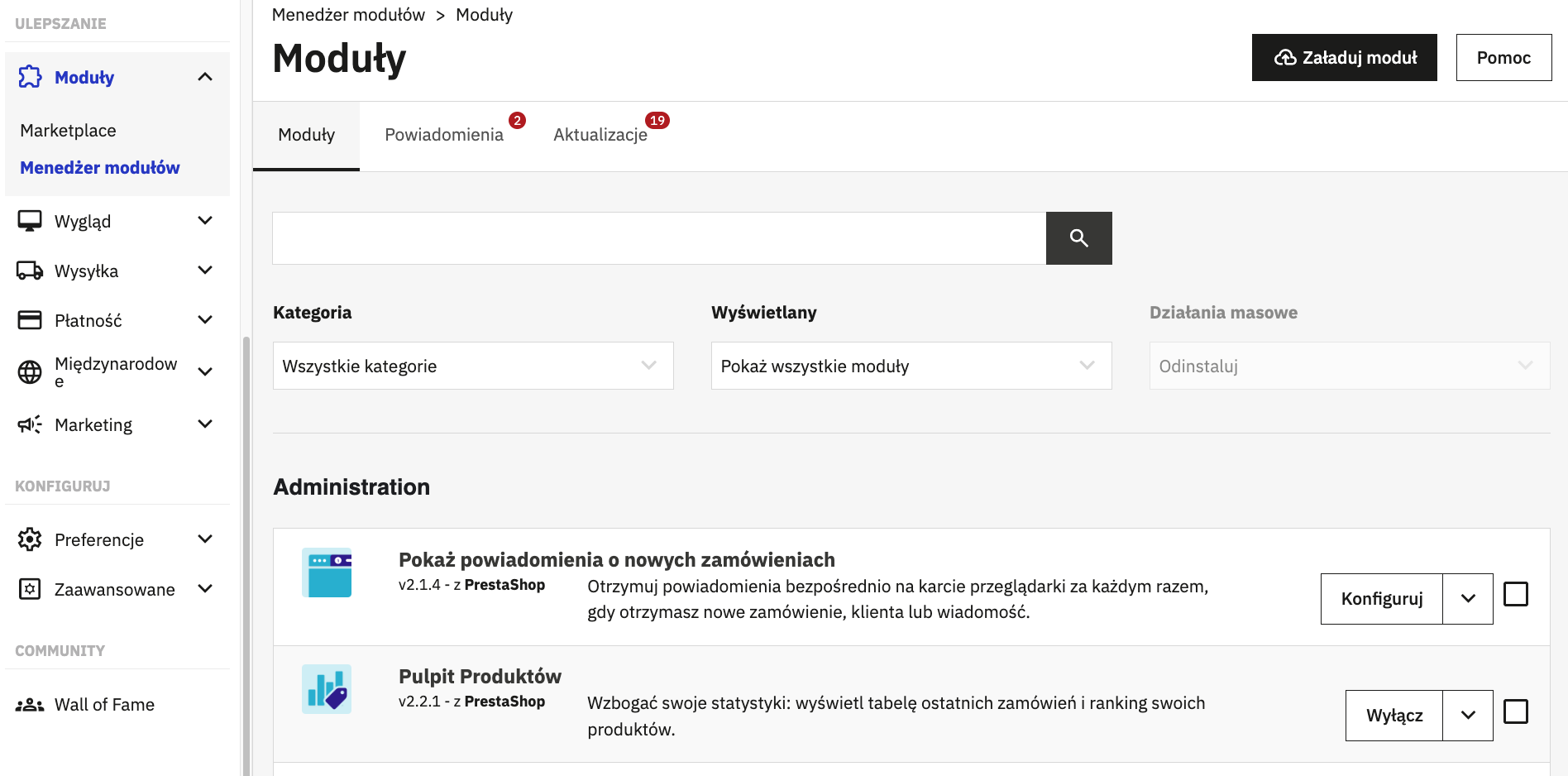Open the Wszystkie kategorie dropdown
This screenshot has width=1568, height=776.
click(x=473, y=366)
